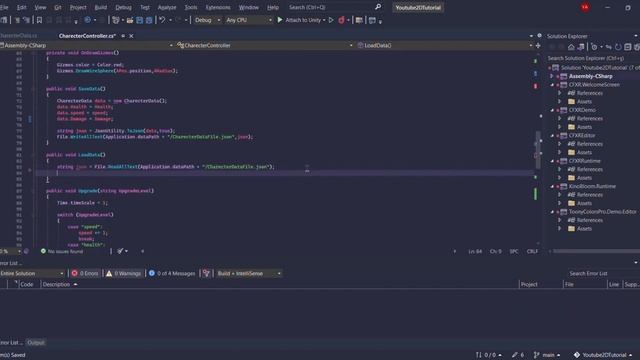
Task: Click Collapse All icon in Solution Explorer
Action: pos(628,47)
